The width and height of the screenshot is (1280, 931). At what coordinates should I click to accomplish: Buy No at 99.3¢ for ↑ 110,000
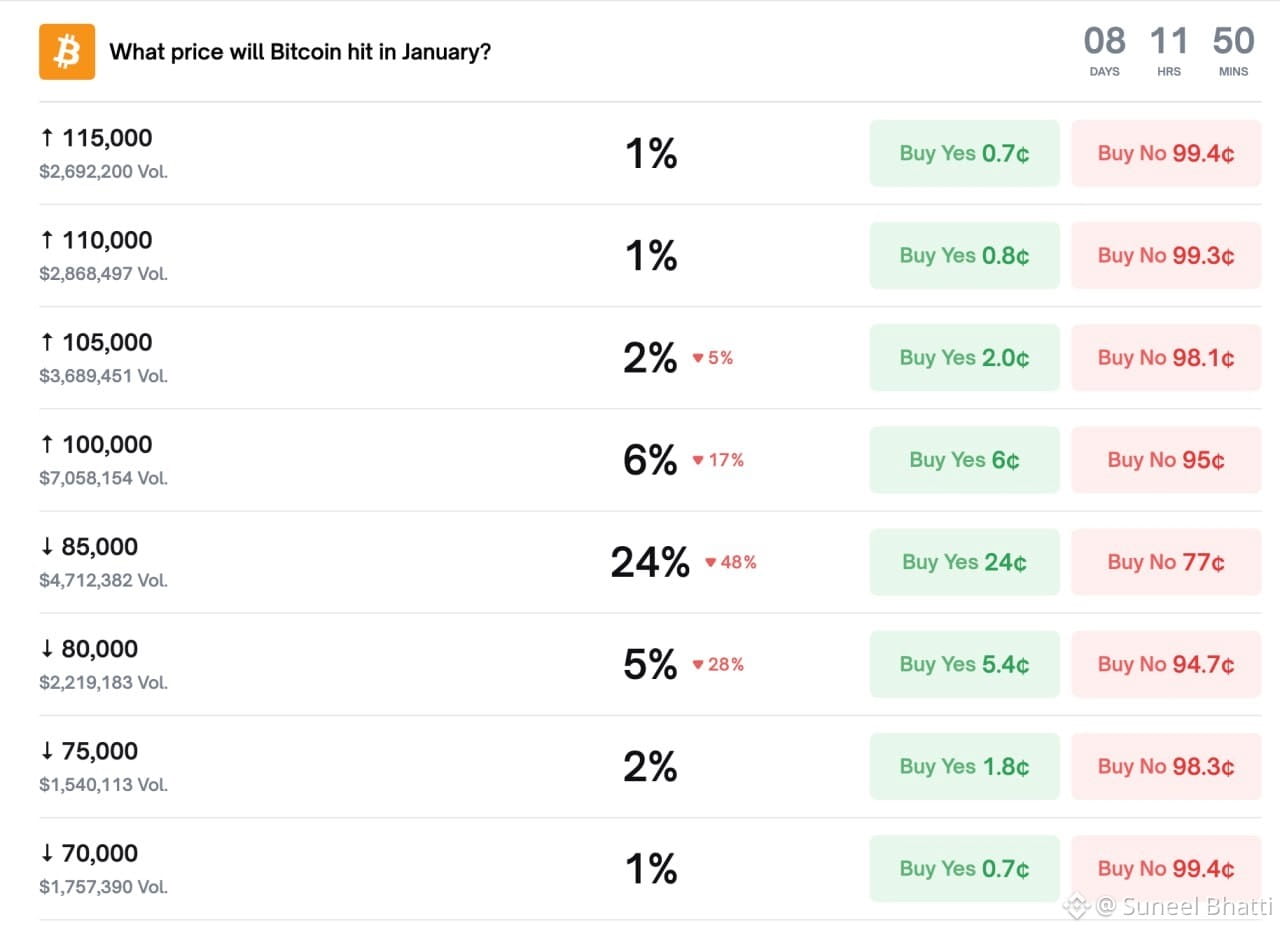[x=1166, y=256]
